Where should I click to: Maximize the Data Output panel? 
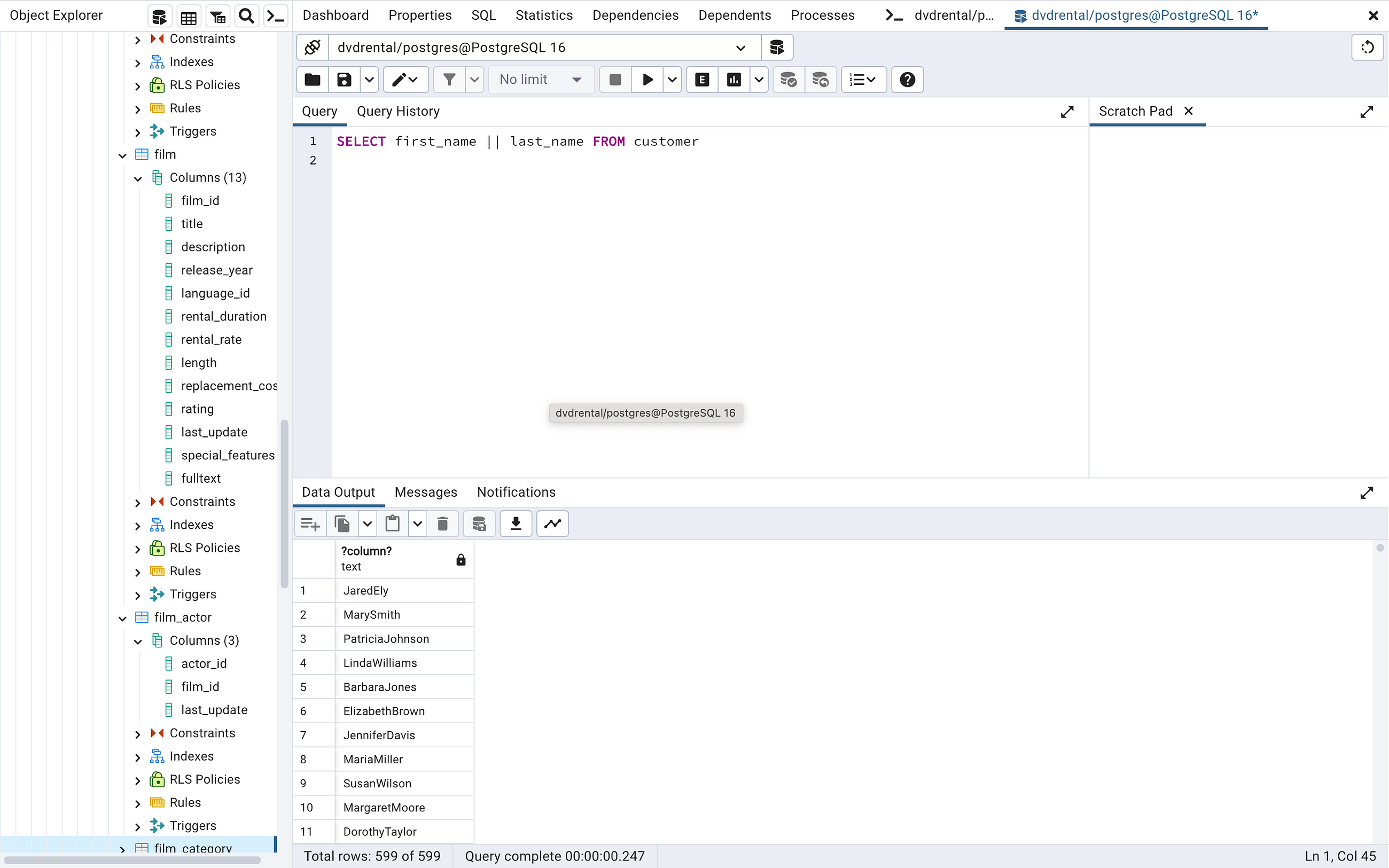tap(1367, 492)
